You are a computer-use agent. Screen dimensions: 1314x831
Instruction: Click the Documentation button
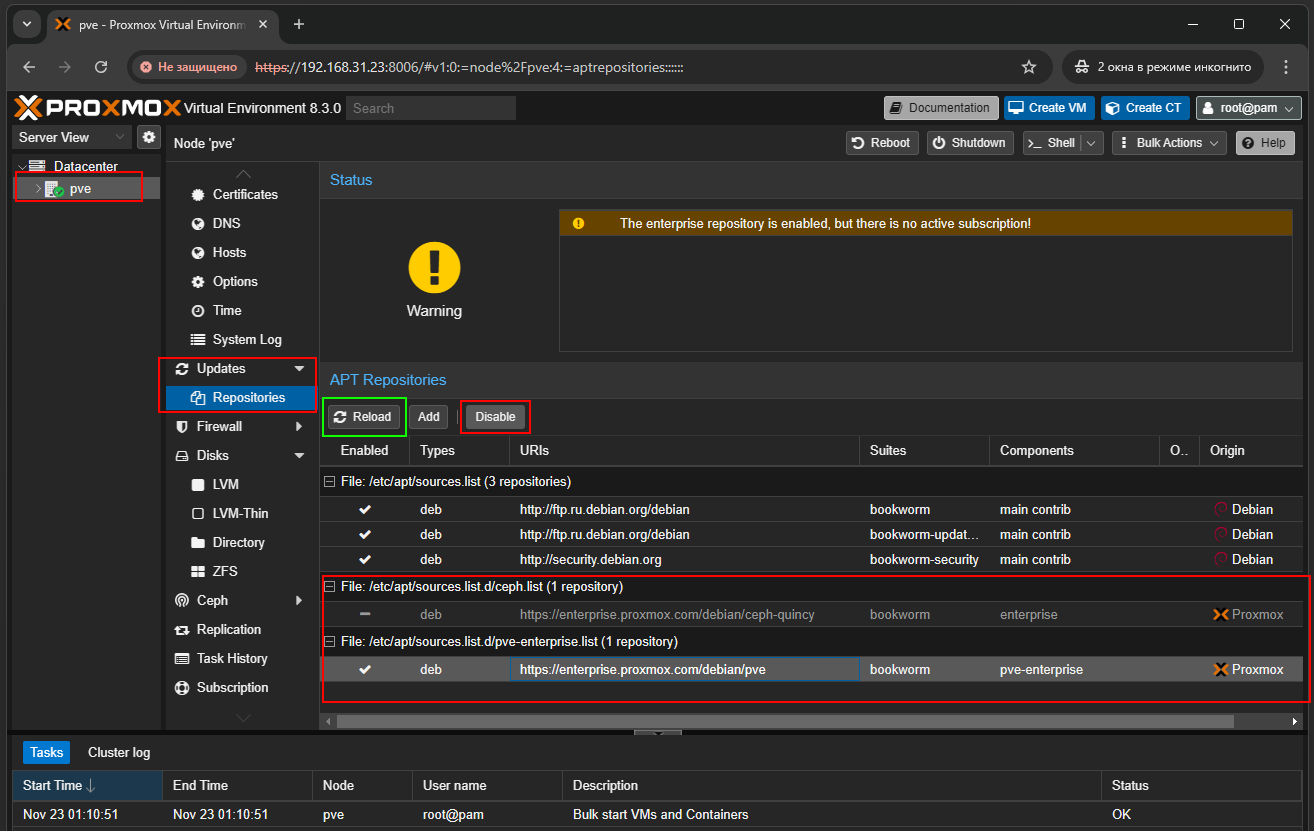pyautogui.click(x=940, y=108)
